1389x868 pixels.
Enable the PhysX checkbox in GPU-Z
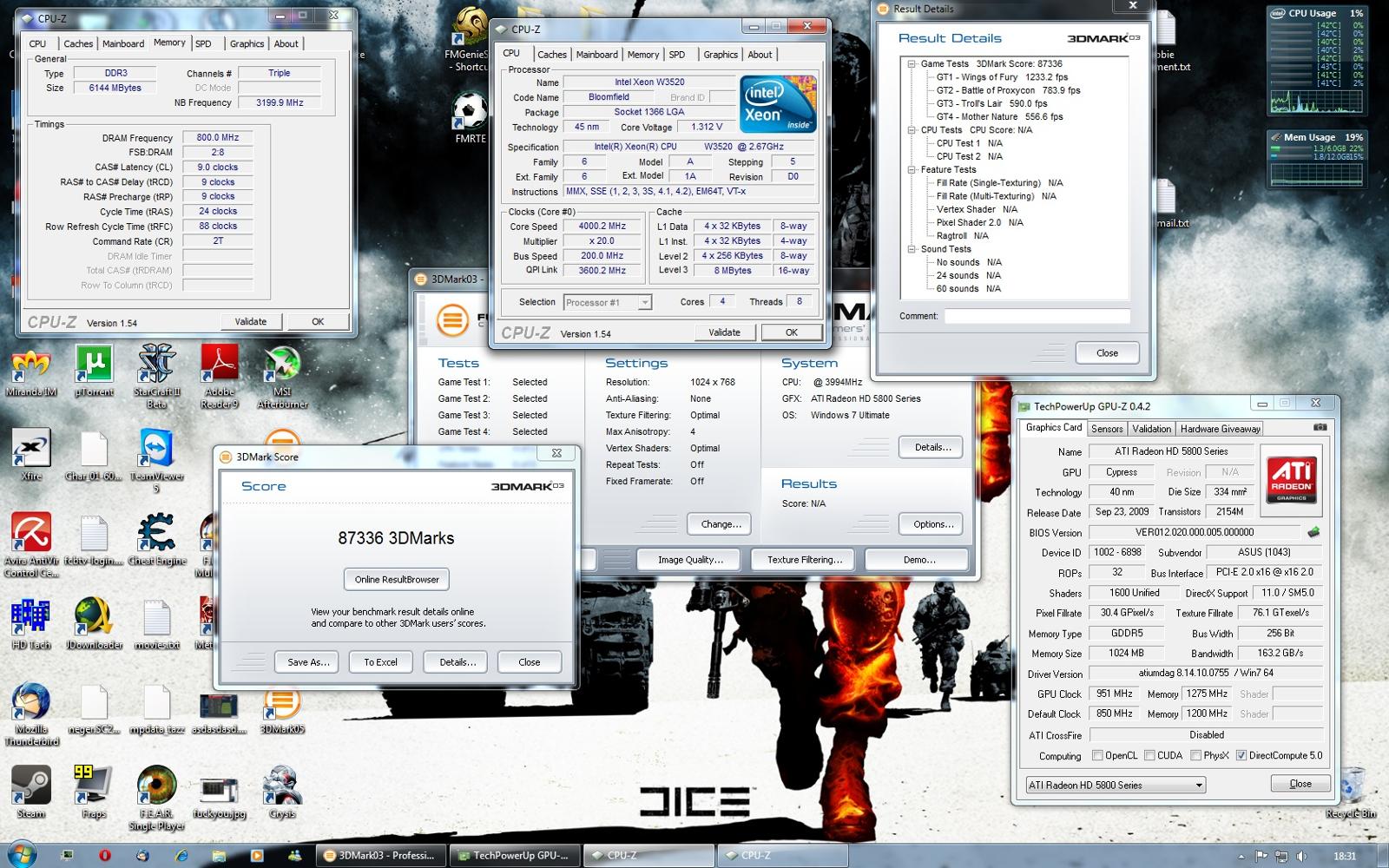[x=1195, y=755]
